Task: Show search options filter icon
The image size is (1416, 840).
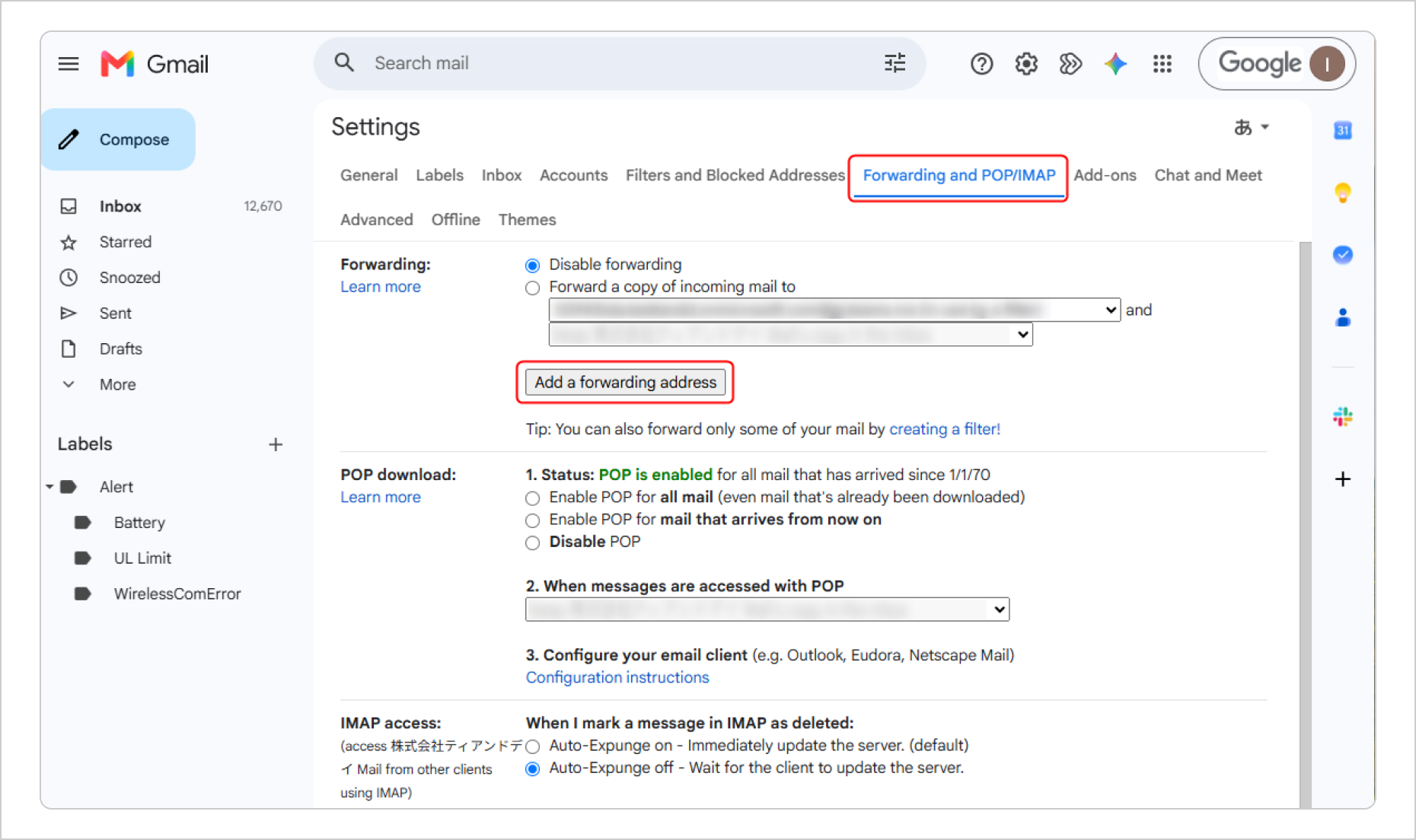Action: point(895,63)
